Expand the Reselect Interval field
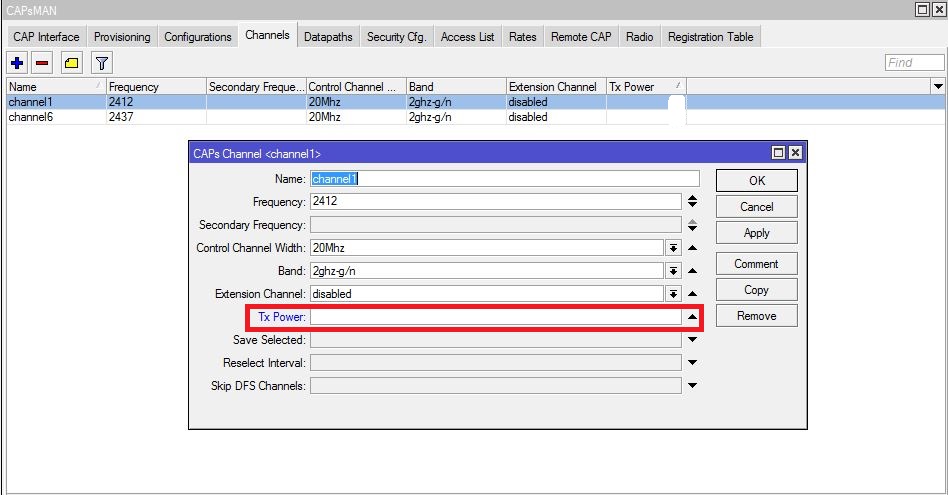This screenshot has height=495, width=948. click(692, 363)
